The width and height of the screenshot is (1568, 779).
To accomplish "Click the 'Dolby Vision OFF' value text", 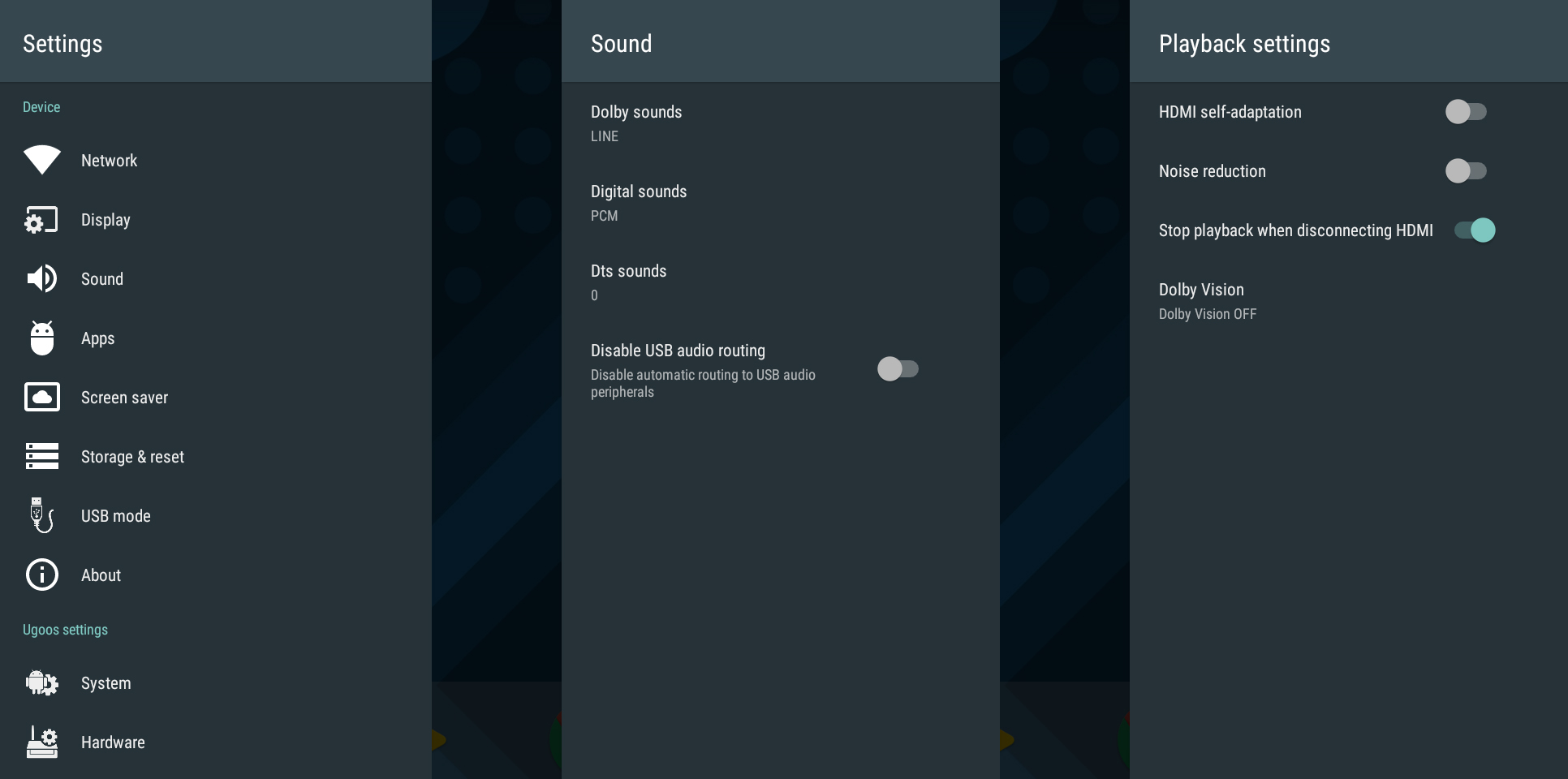I will coord(1207,314).
